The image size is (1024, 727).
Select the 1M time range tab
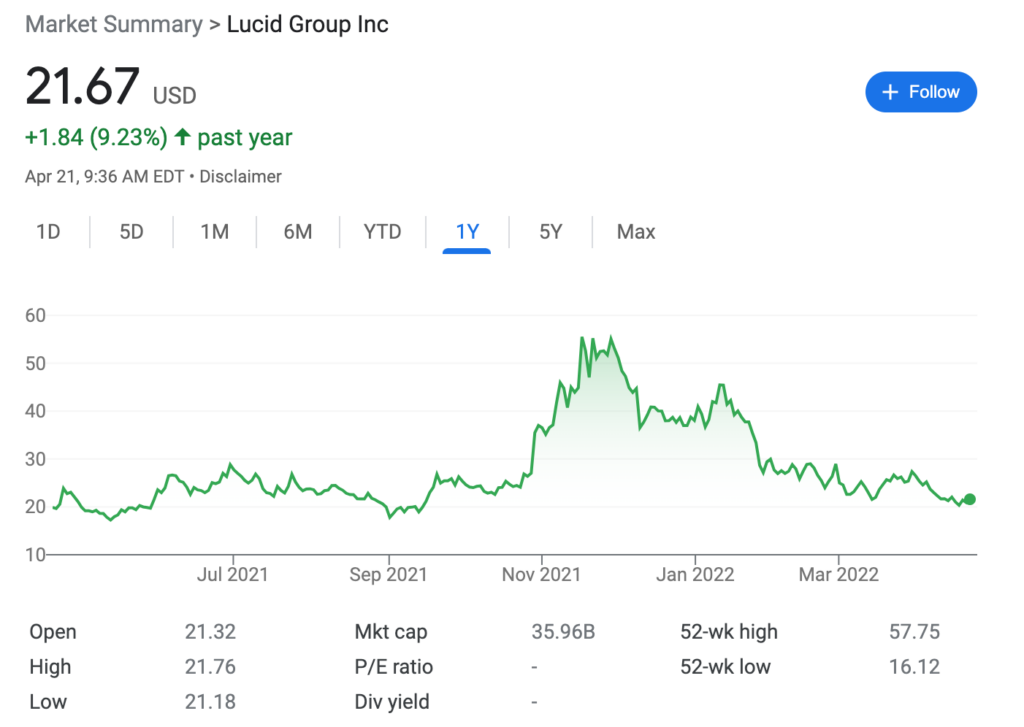click(x=214, y=232)
